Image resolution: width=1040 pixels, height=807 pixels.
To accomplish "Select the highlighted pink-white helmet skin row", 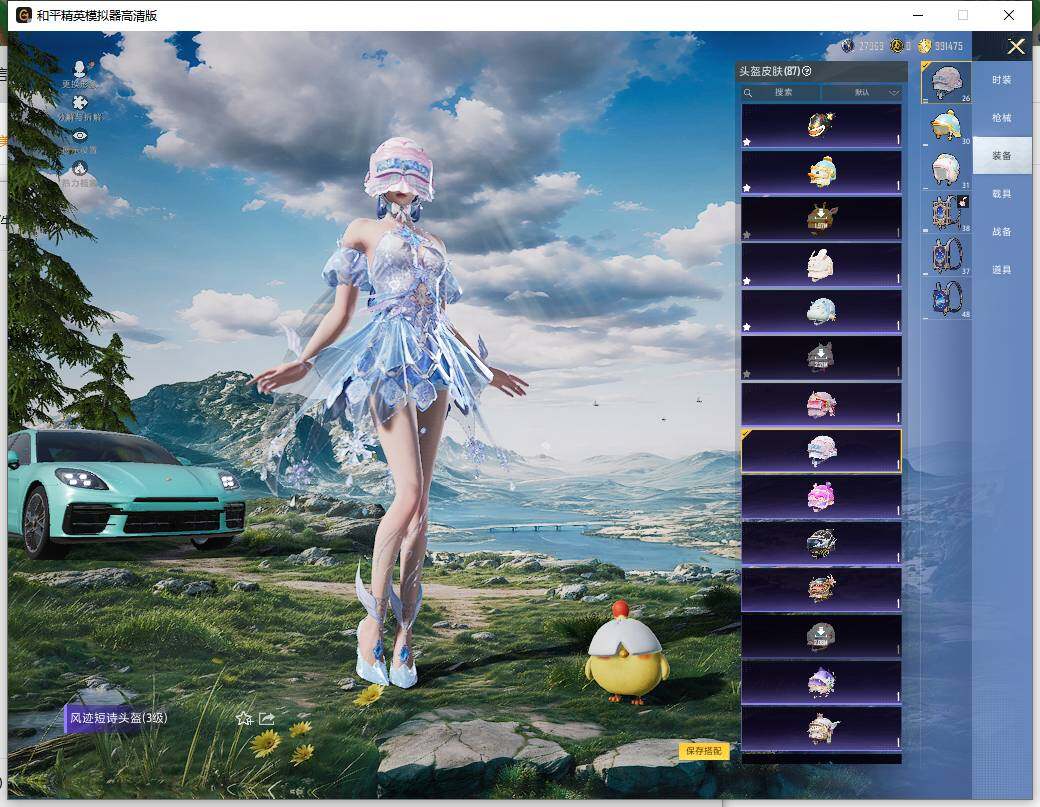I will coord(821,450).
